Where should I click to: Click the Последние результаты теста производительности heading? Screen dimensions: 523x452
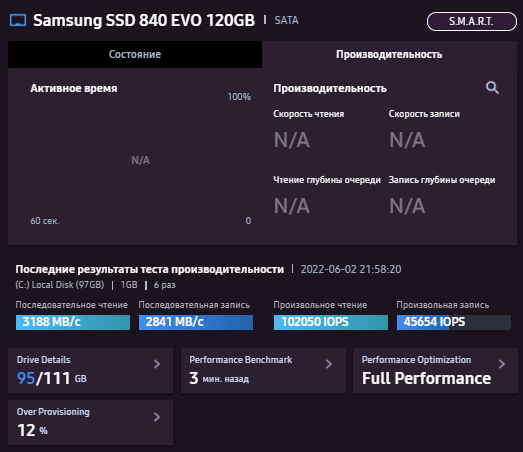click(150, 269)
